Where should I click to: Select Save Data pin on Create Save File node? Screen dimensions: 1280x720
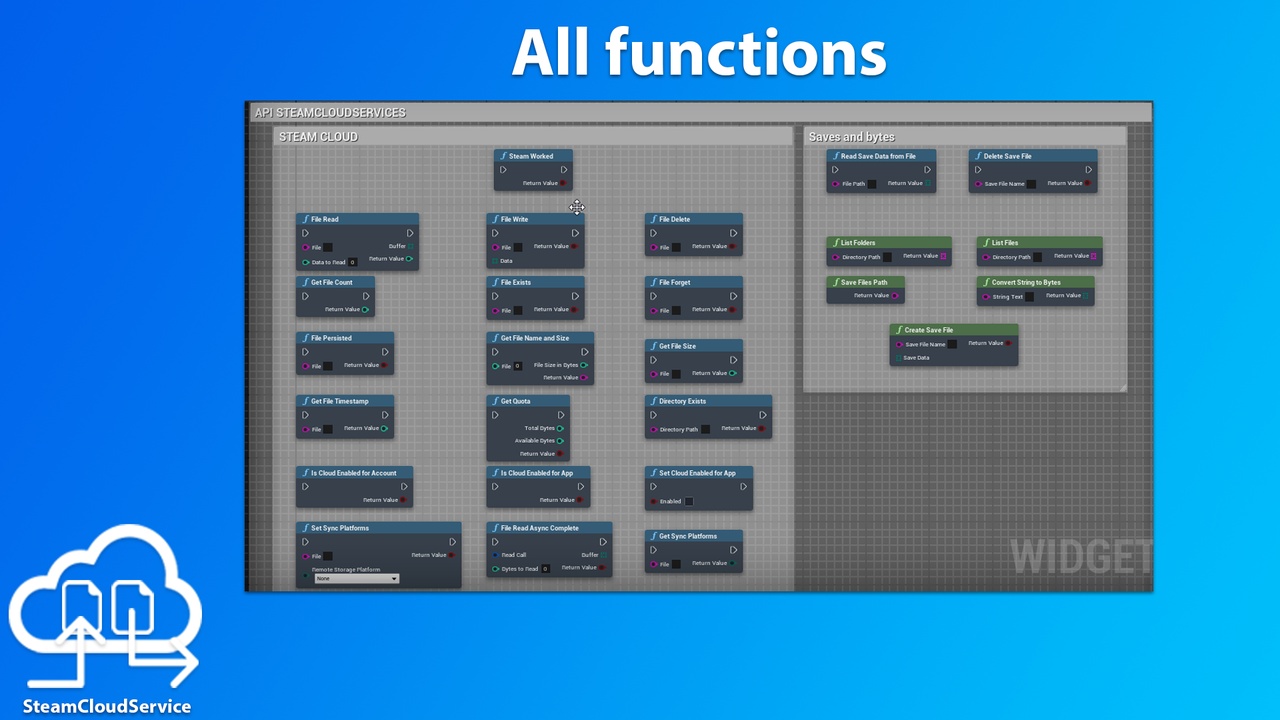click(x=898, y=357)
